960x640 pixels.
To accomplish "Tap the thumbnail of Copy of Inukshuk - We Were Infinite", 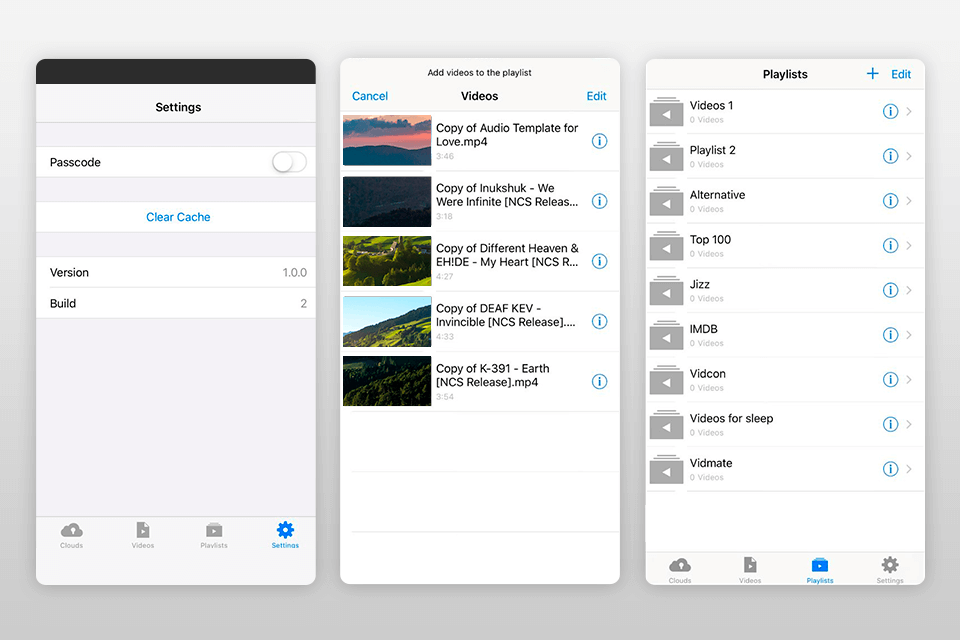I will [x=387, y=201].
